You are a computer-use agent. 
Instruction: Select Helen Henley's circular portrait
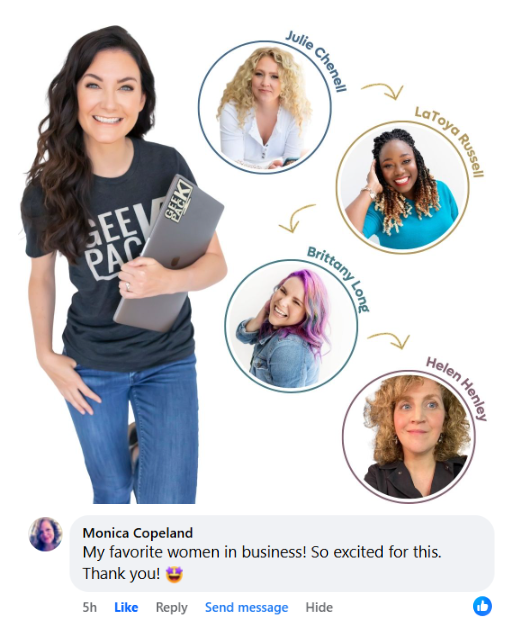click(408, 436)
